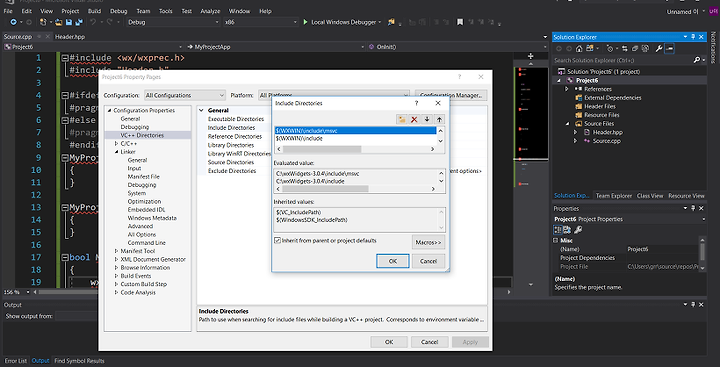Click Save All icon in main toolbar
720x367 pixels.
79,22
